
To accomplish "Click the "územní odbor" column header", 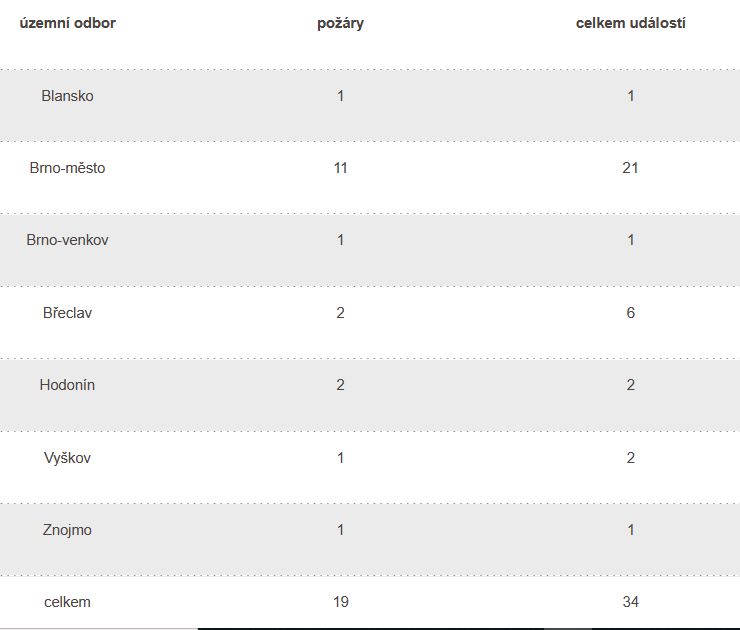I will 67,23.
